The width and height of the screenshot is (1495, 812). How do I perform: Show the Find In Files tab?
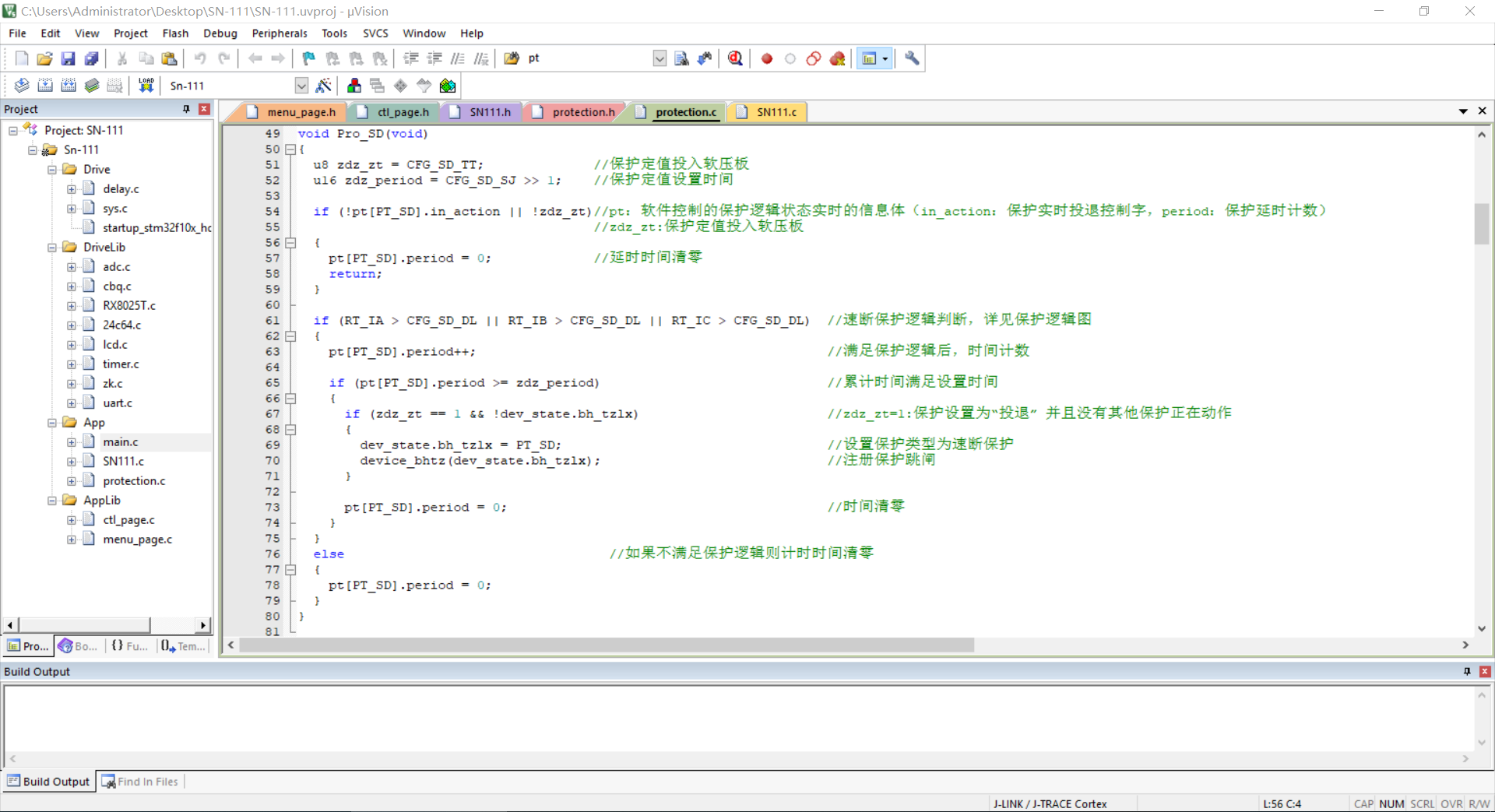pyautogui.click(x=140, y=782)
